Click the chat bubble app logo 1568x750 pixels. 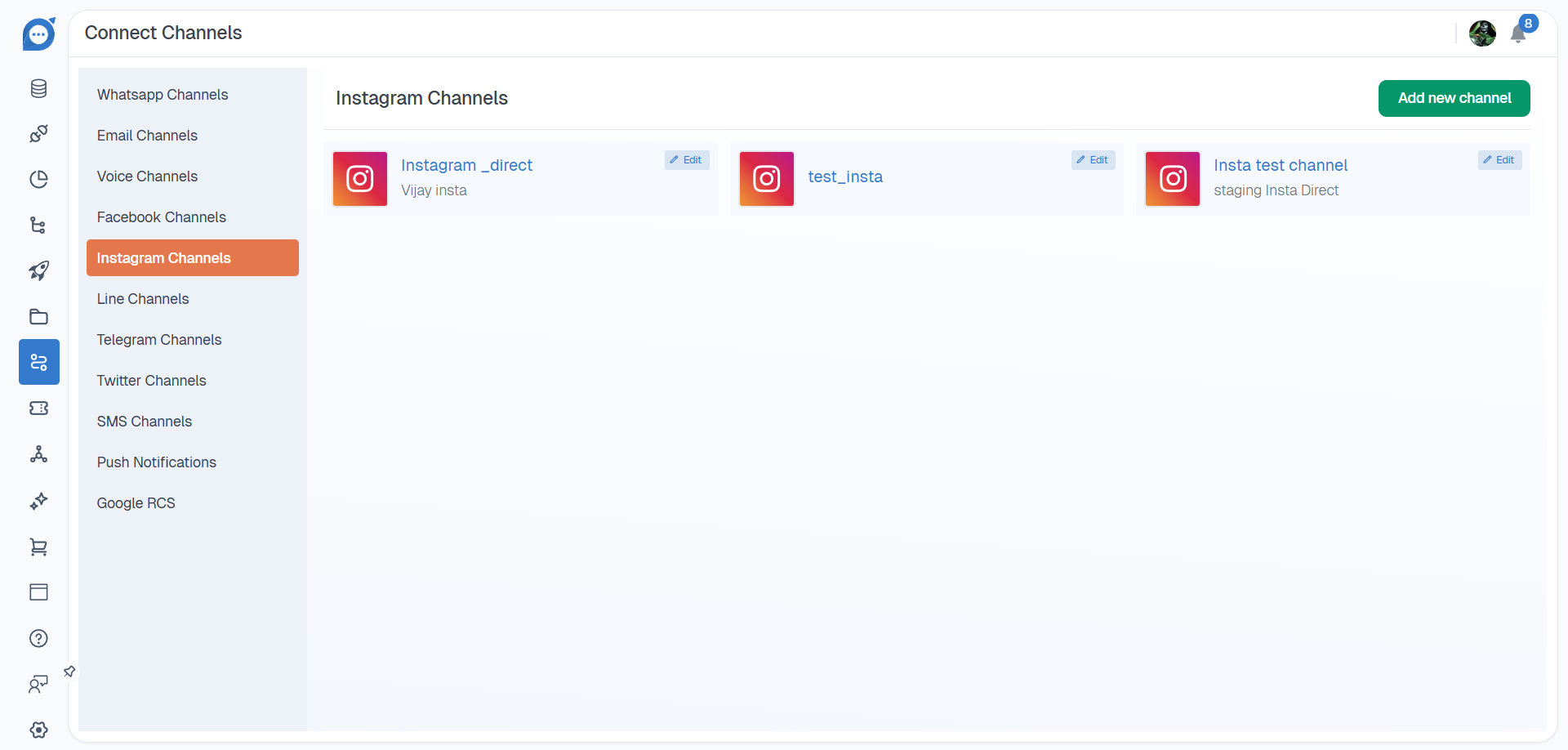coord(38,34)
